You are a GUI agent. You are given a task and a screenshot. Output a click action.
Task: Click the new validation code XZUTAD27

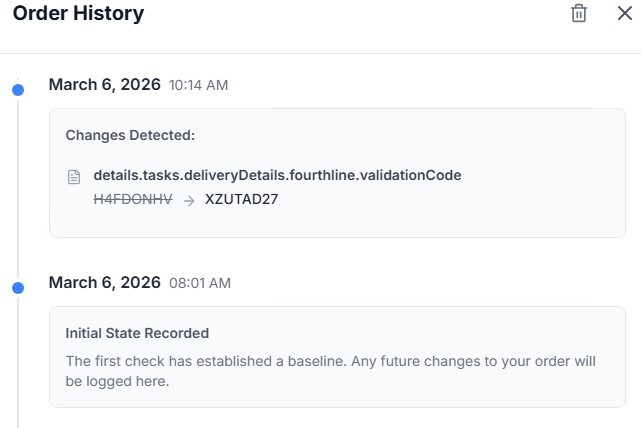[x=241, y=199]
